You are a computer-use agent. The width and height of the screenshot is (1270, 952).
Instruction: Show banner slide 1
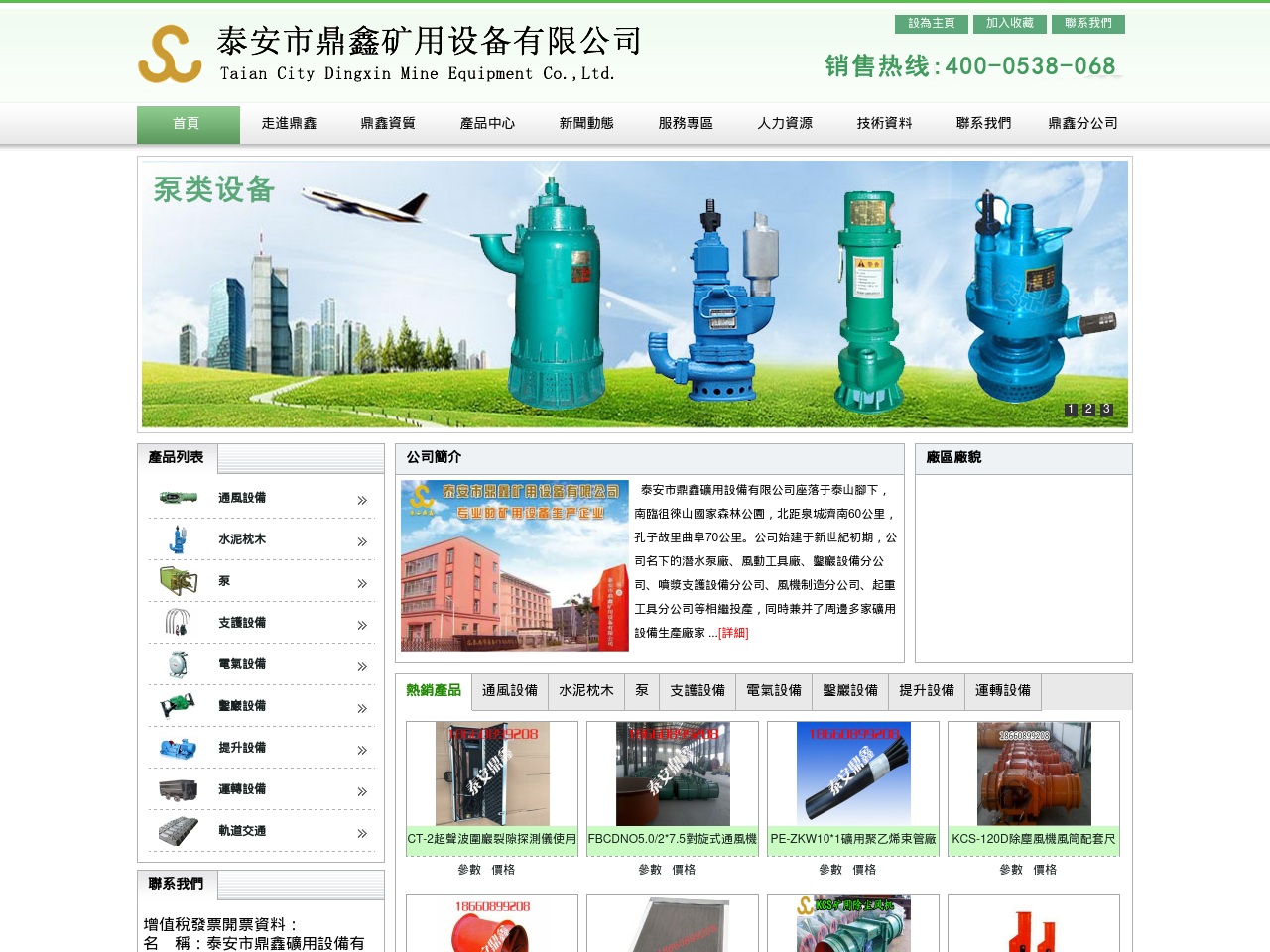1071,410
